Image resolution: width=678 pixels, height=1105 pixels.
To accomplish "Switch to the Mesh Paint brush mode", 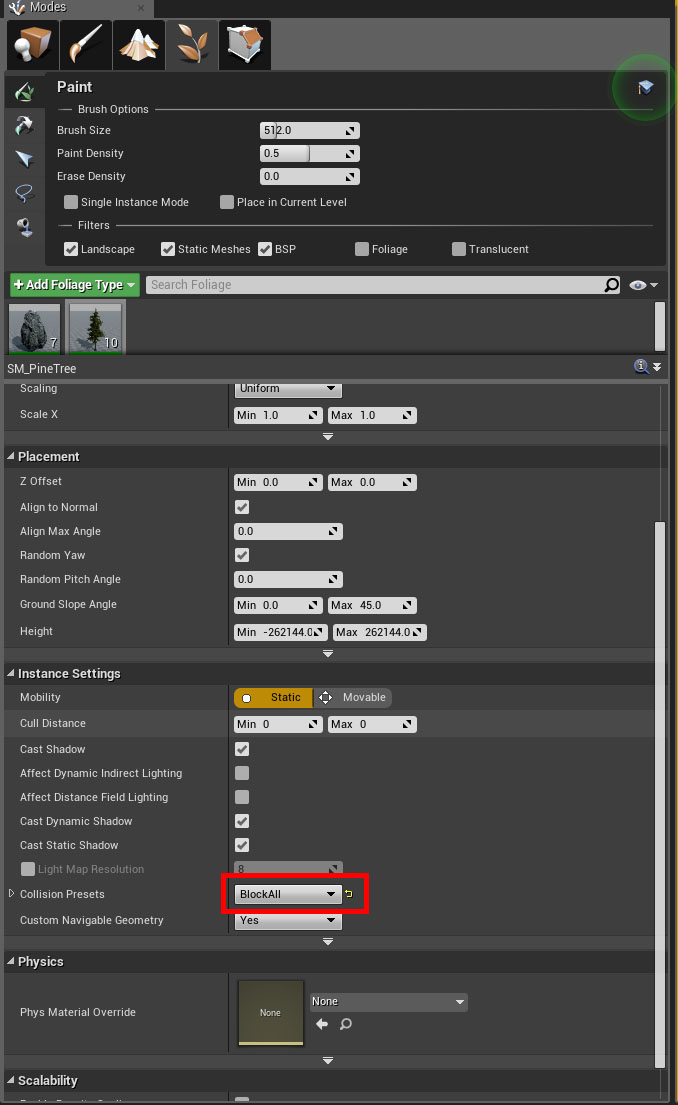I will [x=85, y=45].
